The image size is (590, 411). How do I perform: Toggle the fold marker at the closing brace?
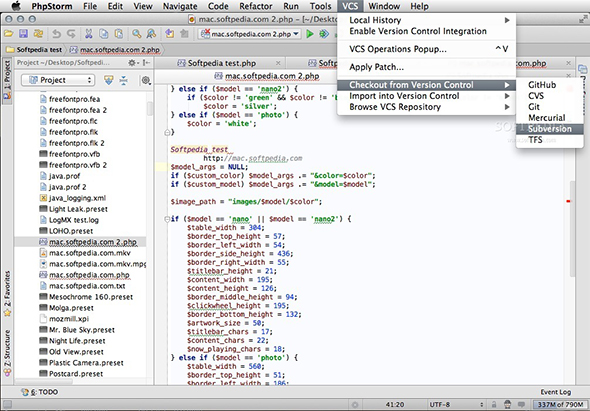click(x=167, y=132)
